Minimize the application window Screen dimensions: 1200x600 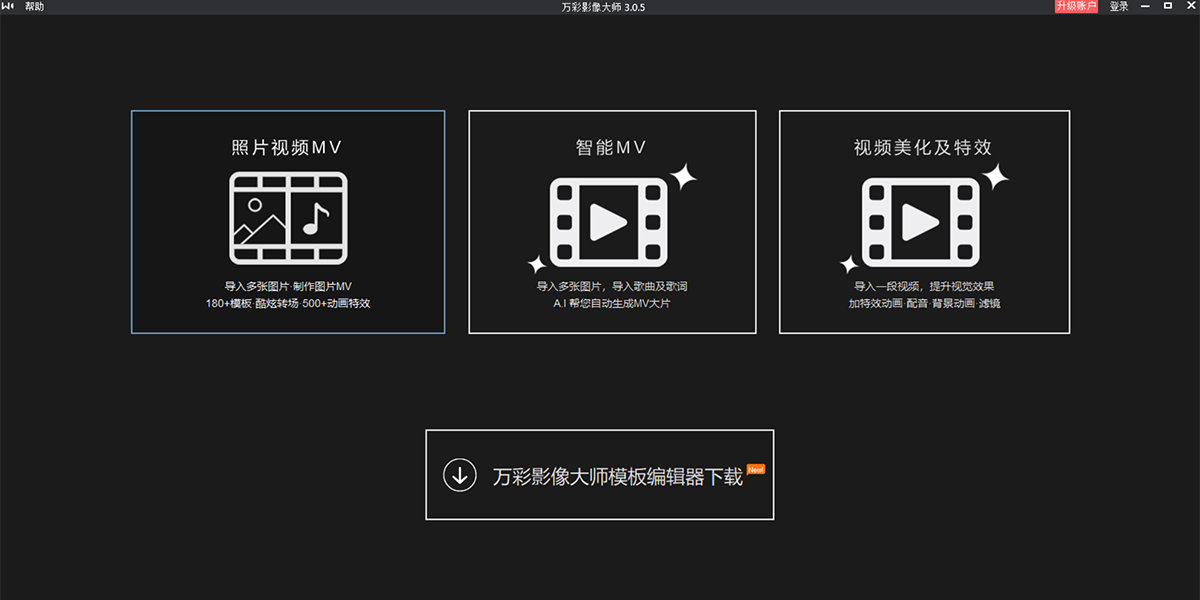[1146, 6]
